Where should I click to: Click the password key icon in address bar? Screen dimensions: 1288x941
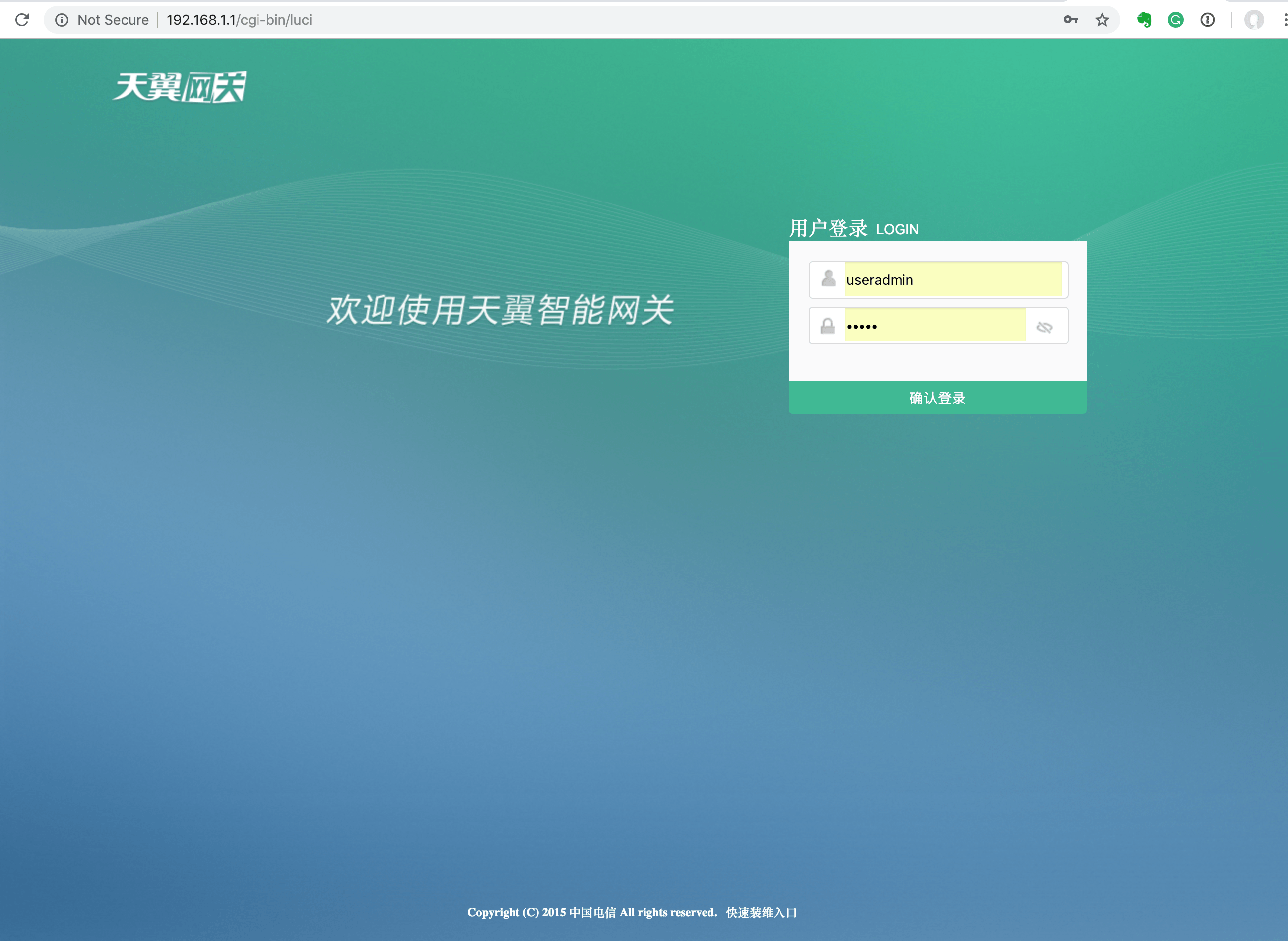pos(1071,19)
